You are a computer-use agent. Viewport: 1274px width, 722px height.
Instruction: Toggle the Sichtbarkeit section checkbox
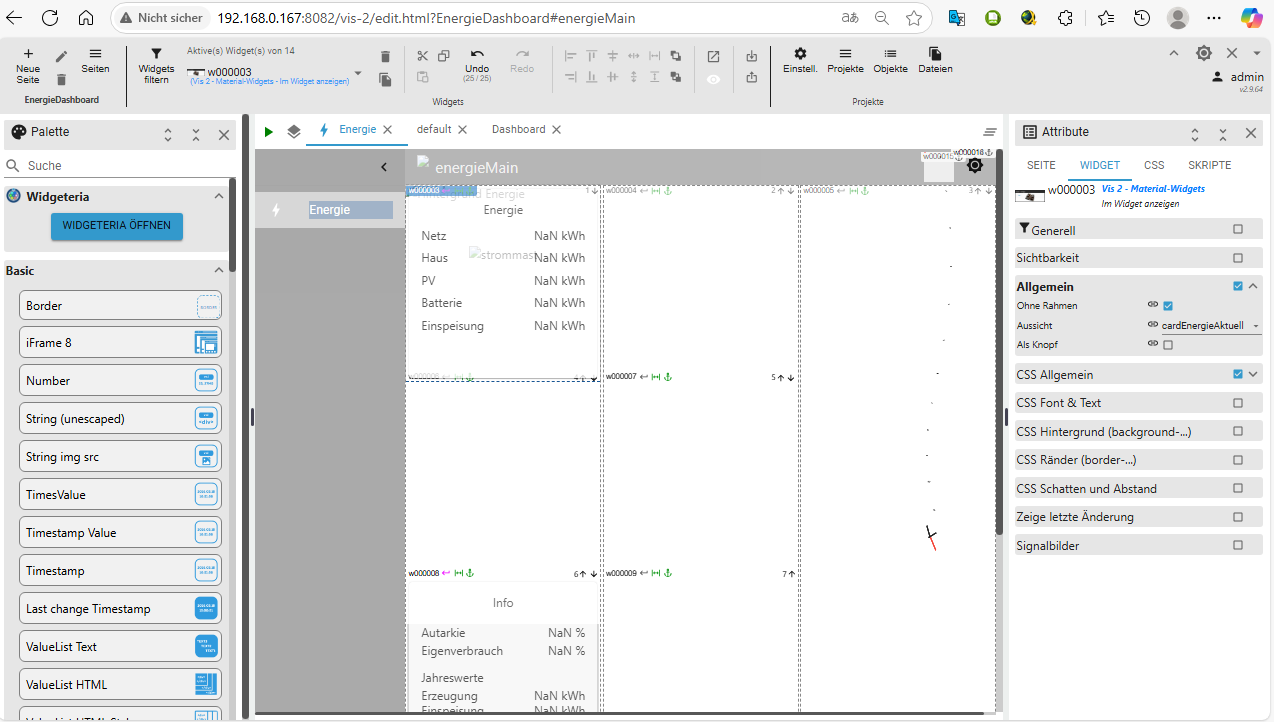tap(1238, 257)
